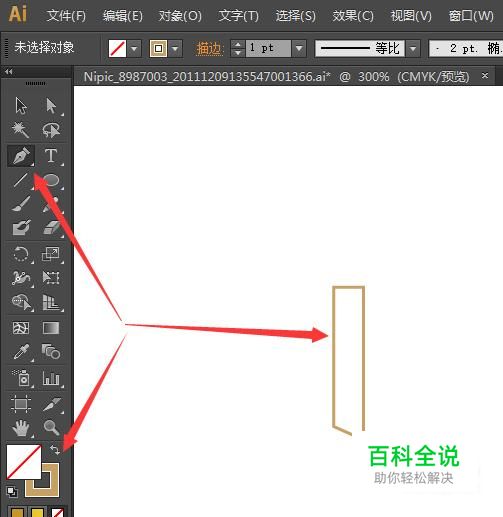This screenshot has height=517, width=503.
Task: Select the Hand tool
Action: pos(21,428)
